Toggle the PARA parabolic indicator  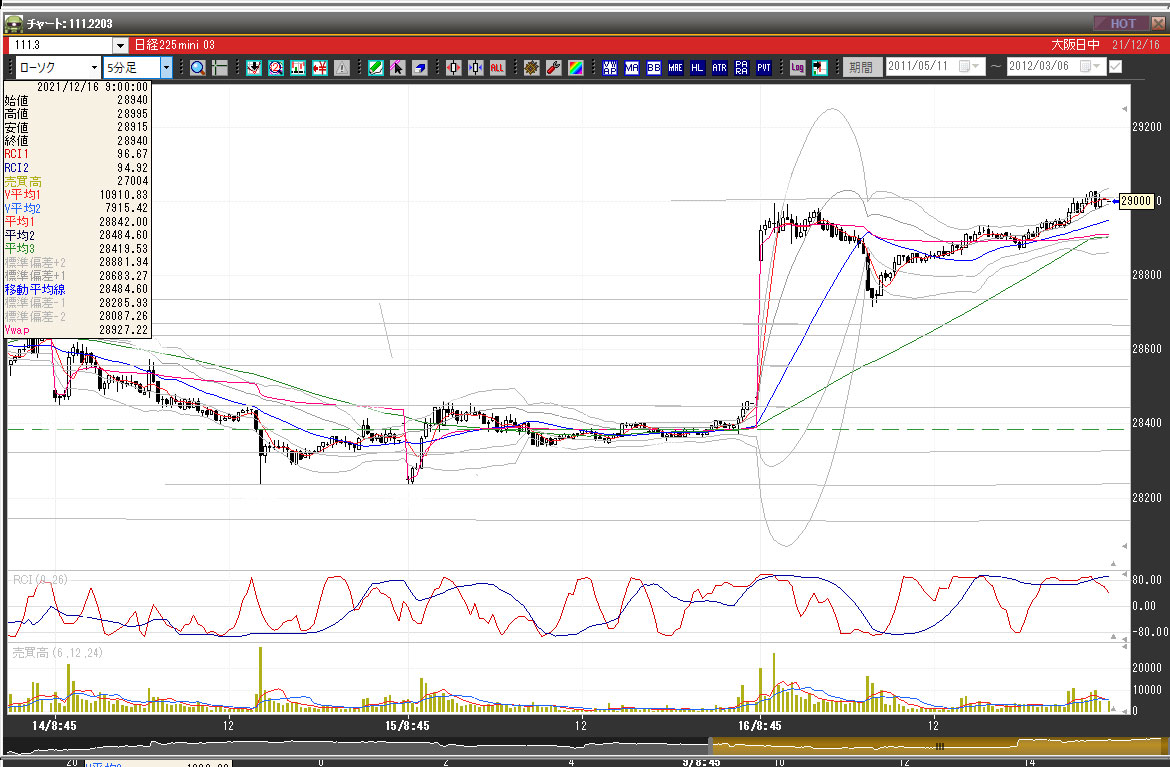coord(741,68)
